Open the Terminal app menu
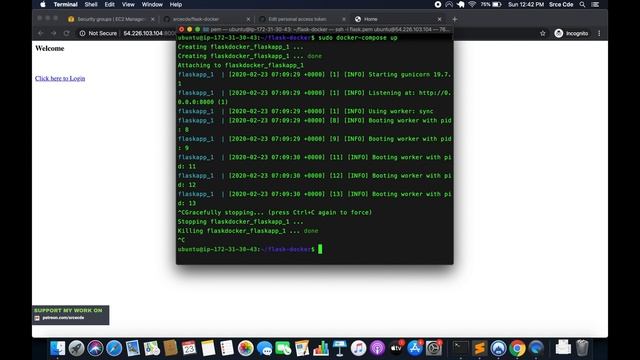The width and height of the screenshot is (640, 360). coord(65,4)
